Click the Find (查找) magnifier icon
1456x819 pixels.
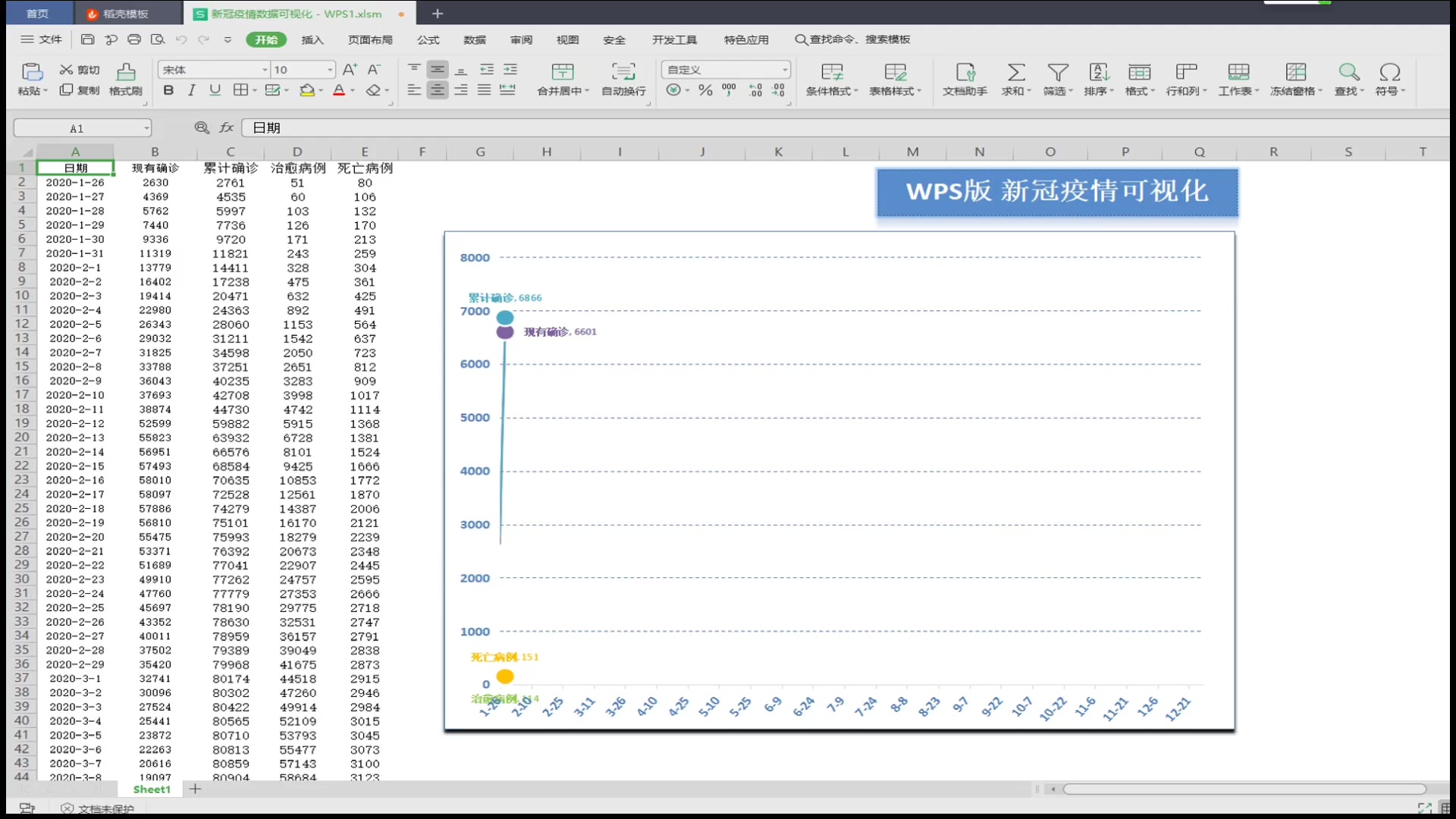click(x=1349, y=72)
